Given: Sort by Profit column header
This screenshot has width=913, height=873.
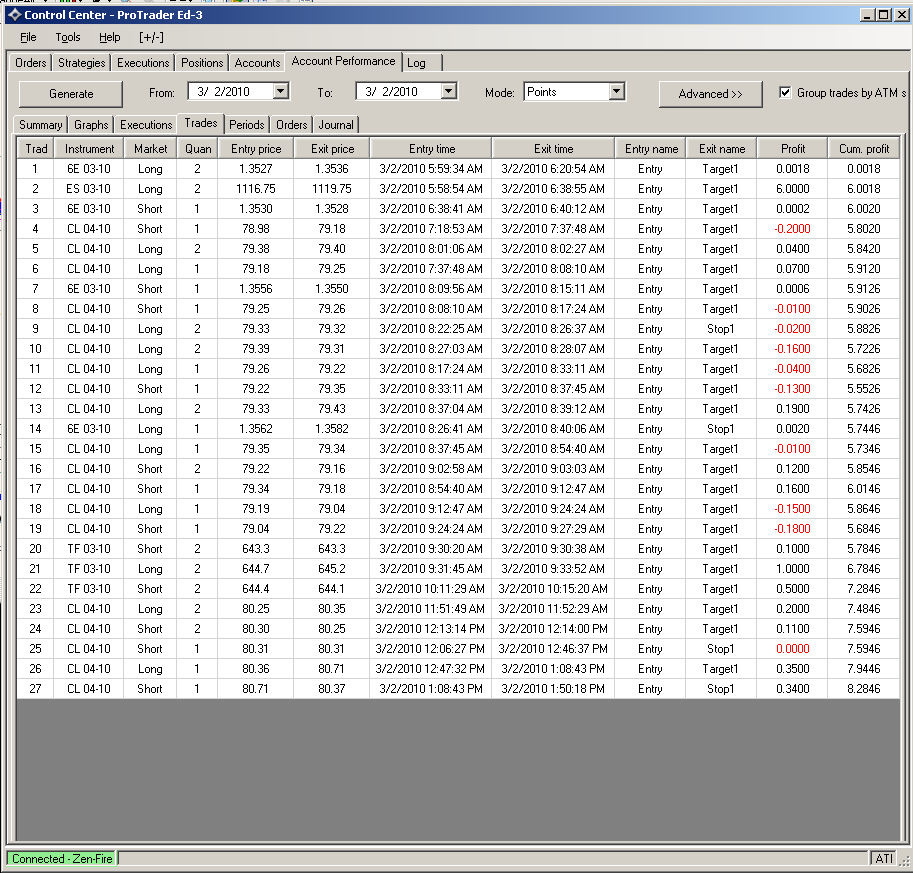Looking at the screenshot, I should tap(792, 149).
